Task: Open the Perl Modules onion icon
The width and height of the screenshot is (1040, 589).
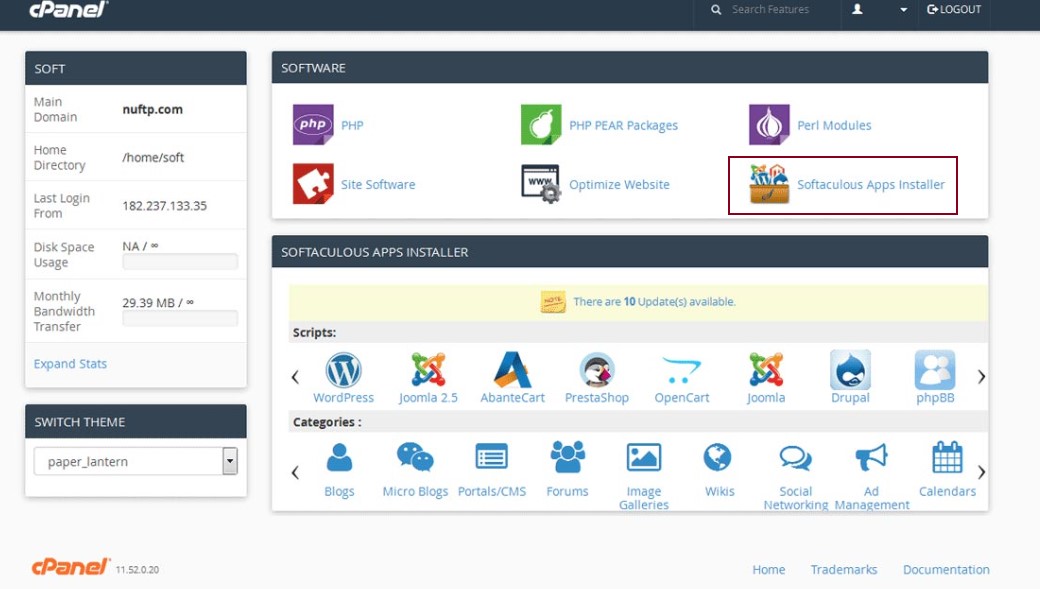Action: coord(769,125)
